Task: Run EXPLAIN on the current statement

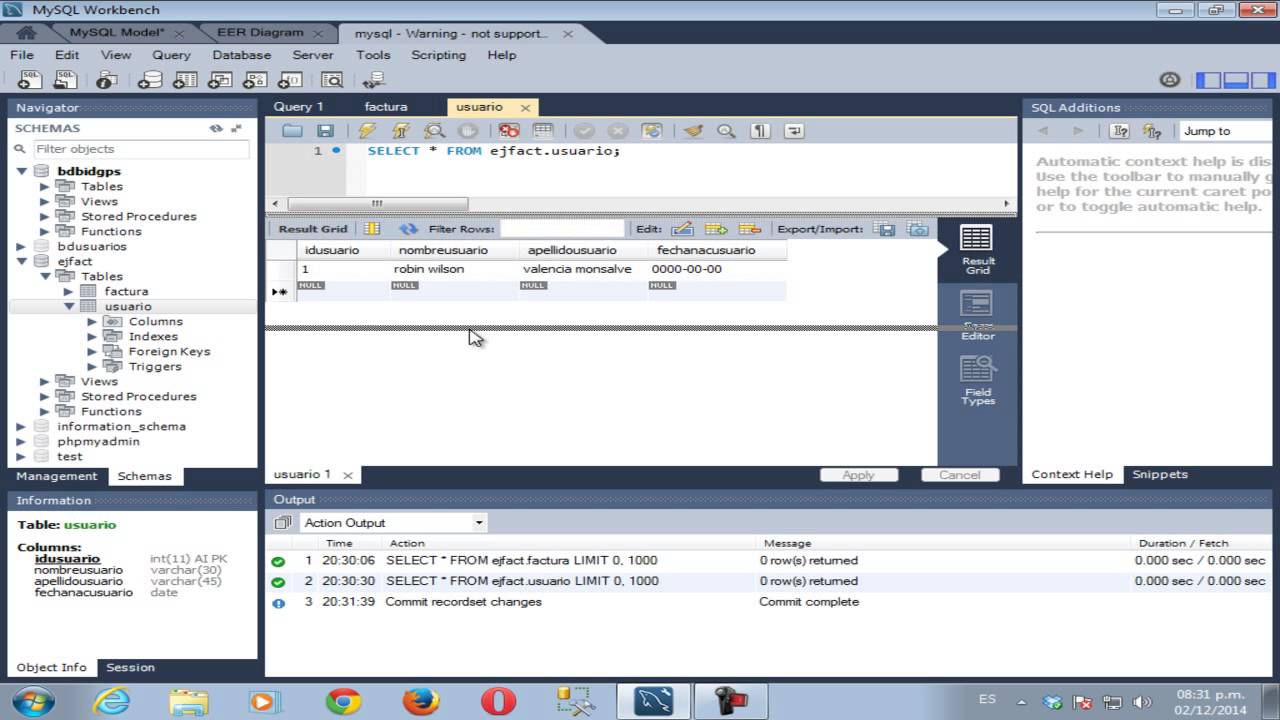Action: click(x=434, y=131)
